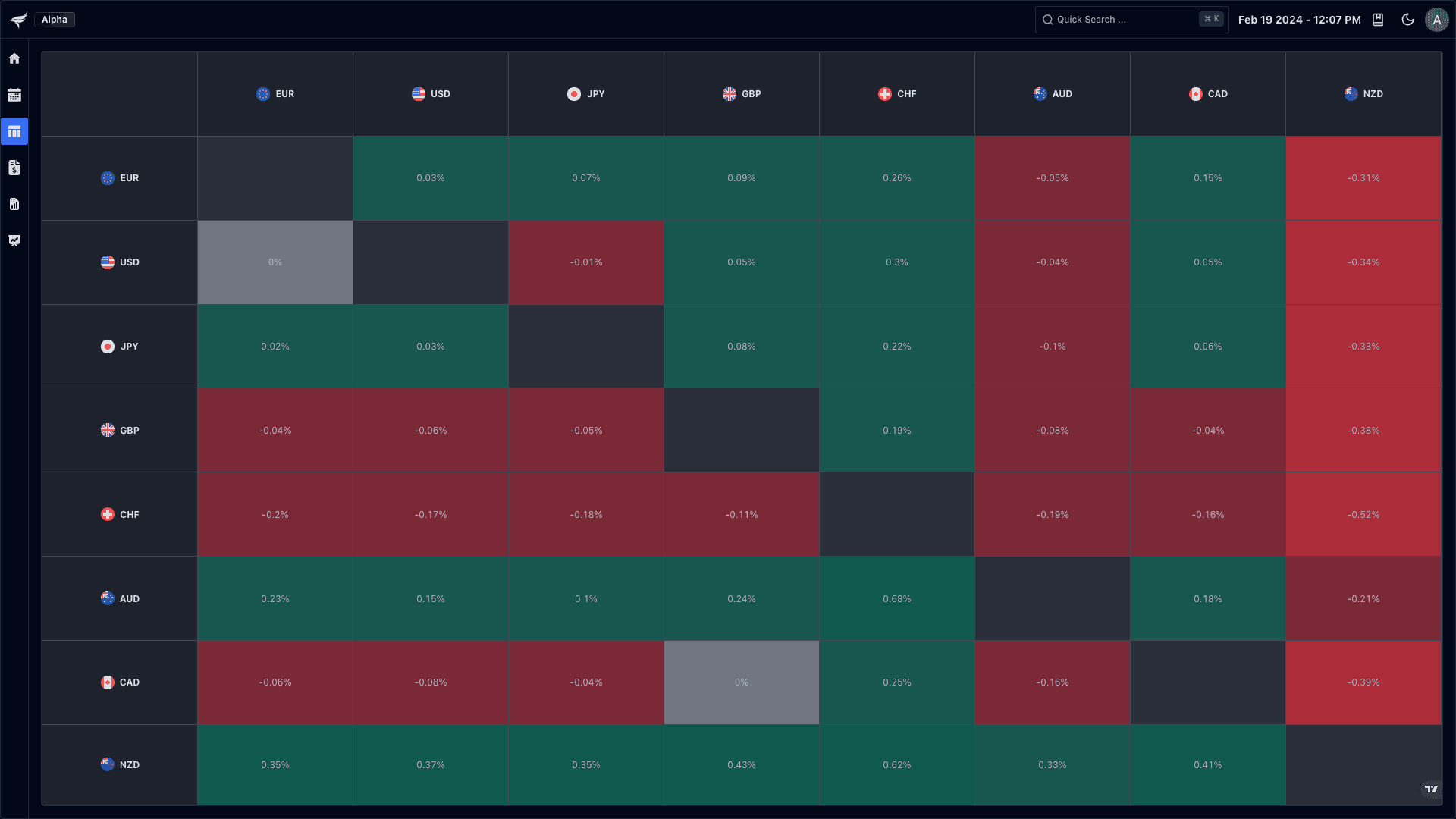Open the chart report icon in sidebar

click(14, 204)
